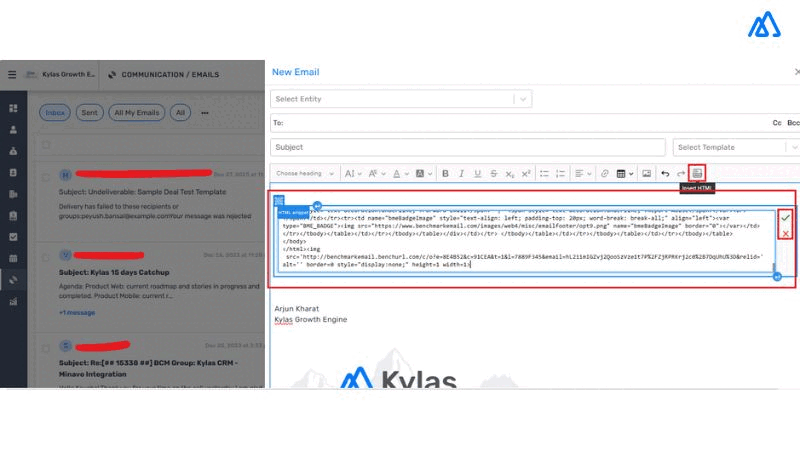Viewport: 800px width, 450px height.
Task: Switch to the All My Emails tab
Action: click(x=137, y=113)
